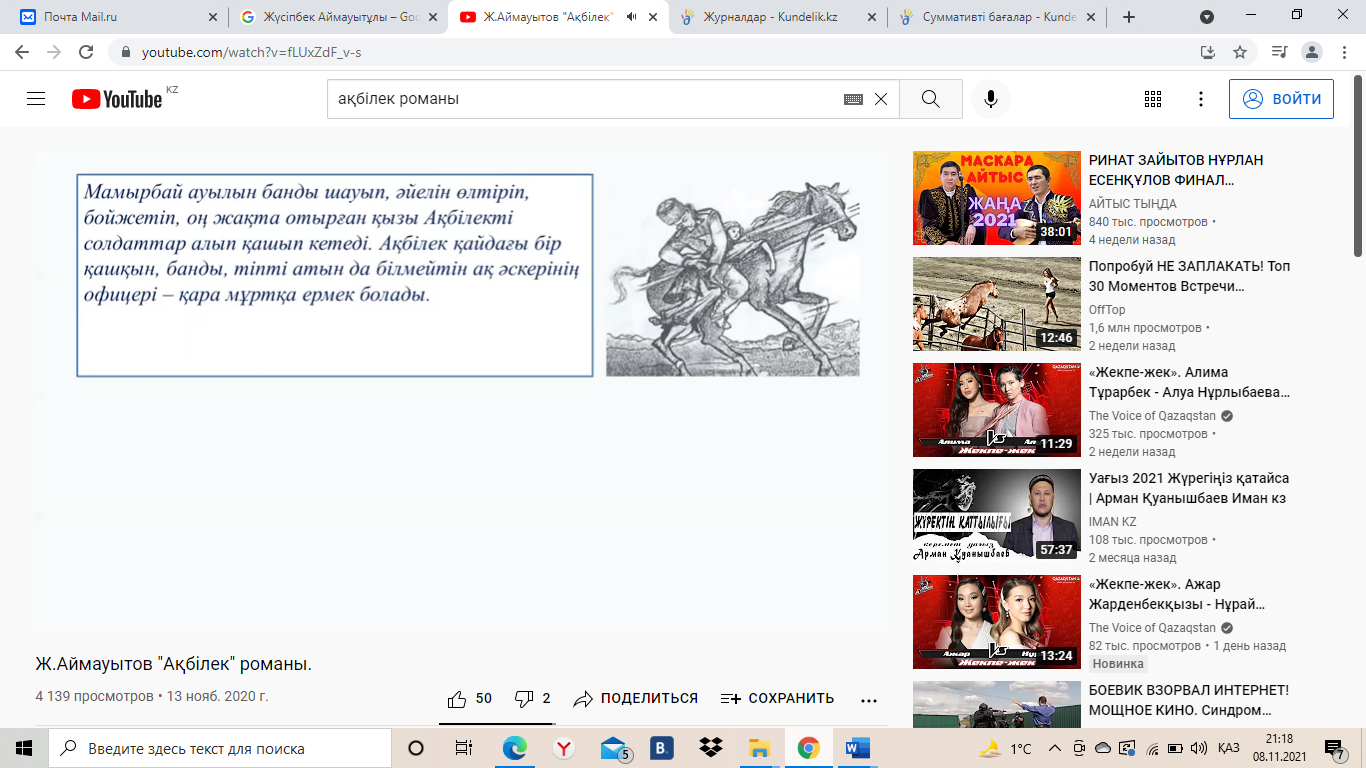Open the tab search dropdown
1366x768 pixels.
[x=1207, y=17]
